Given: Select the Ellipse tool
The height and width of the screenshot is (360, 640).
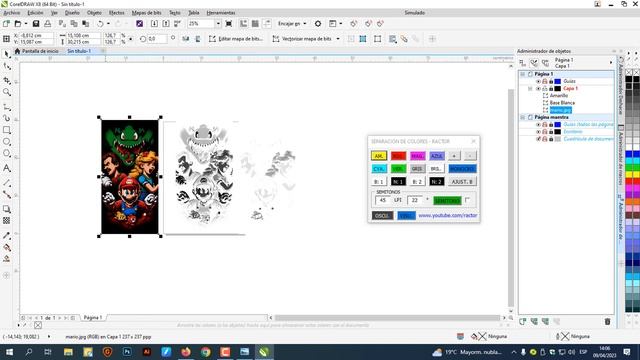Looking at the screenshot, I should pyautogui.click(x=7, y=142).
